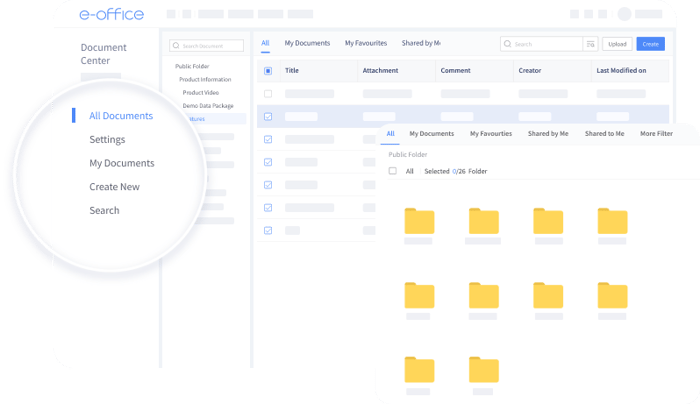Open the last folder in the top row
The width and height of the screenshot is (700, 404).
point(612,220)
